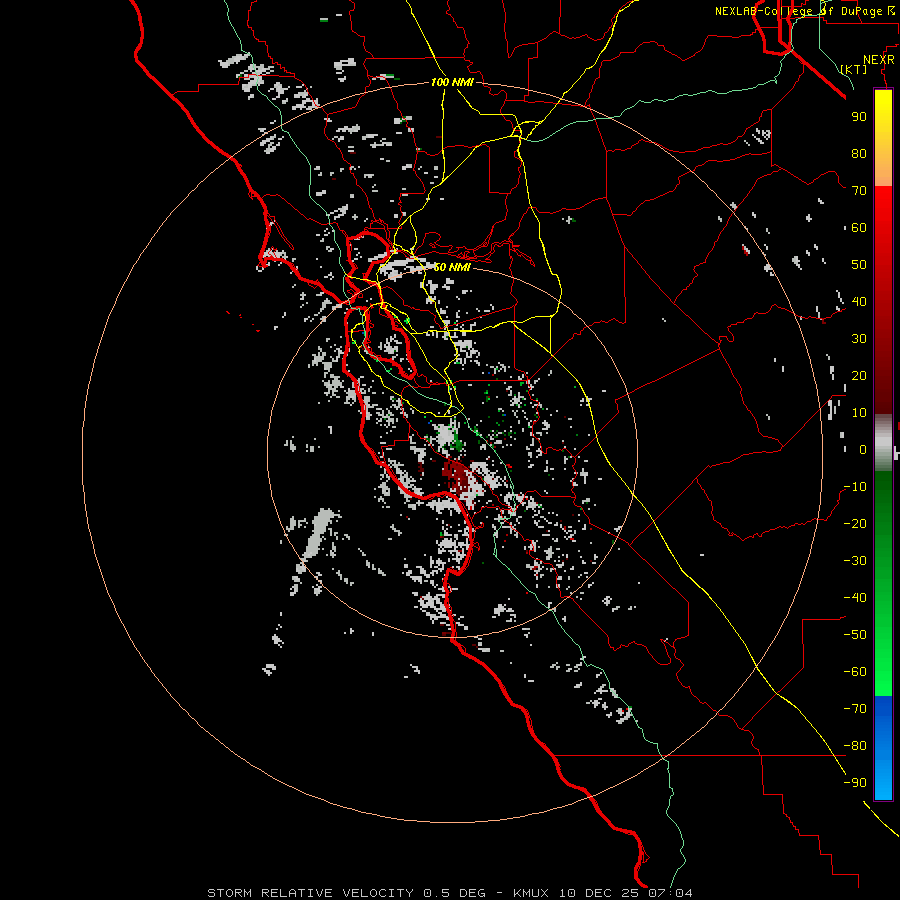Click the 70 value on the color scale

[859, 191]
